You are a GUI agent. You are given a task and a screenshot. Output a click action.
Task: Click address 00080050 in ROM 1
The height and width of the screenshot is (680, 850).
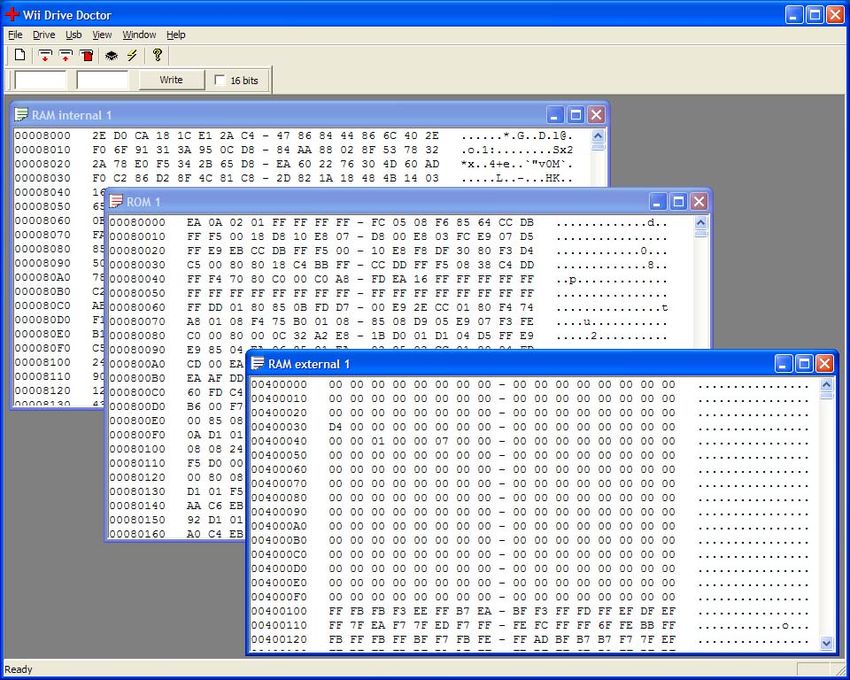tap(137, 293)
